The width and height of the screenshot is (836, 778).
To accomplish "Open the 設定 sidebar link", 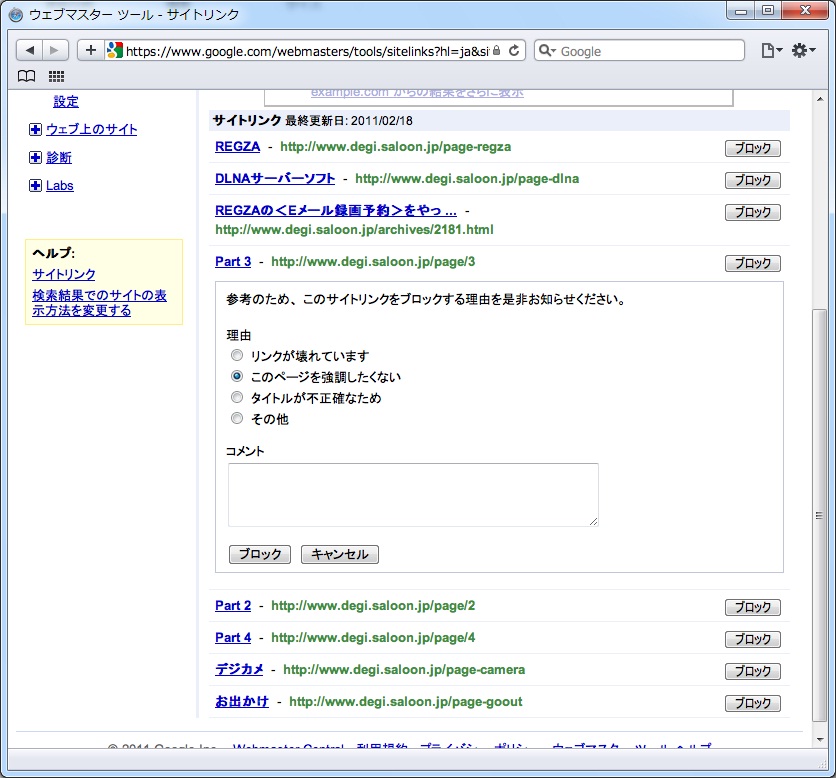I will coord(66,101).
